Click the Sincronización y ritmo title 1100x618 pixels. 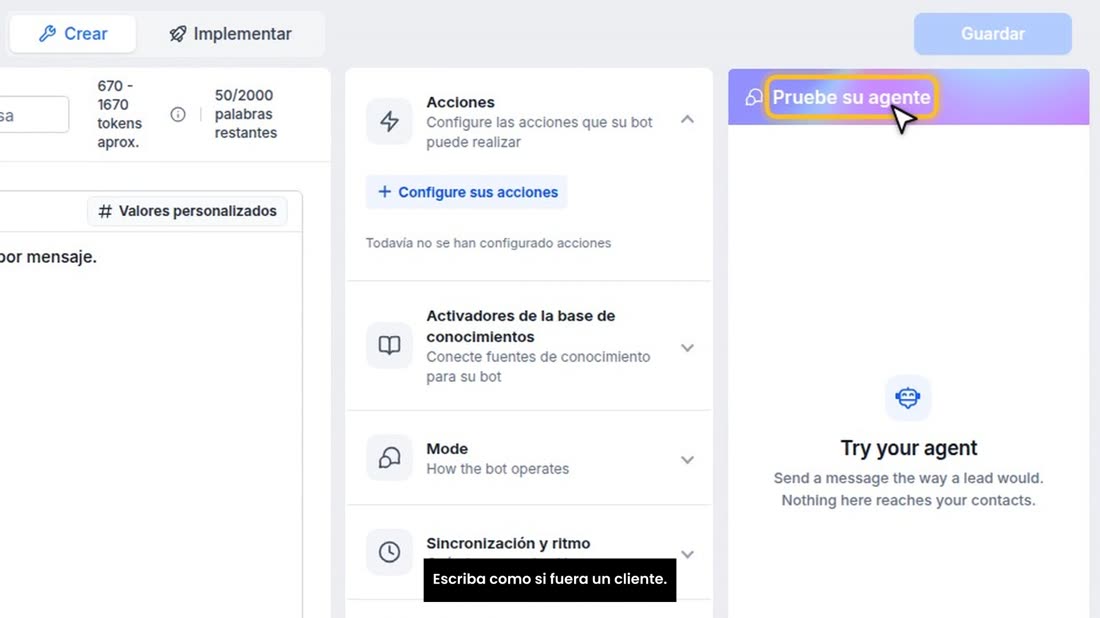[x=508, y=544]
